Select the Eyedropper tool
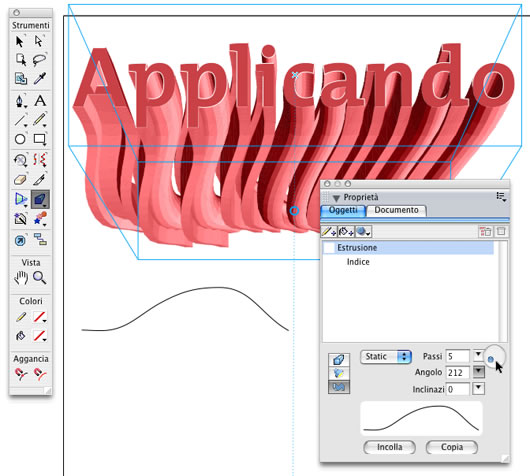 point(40,78)
